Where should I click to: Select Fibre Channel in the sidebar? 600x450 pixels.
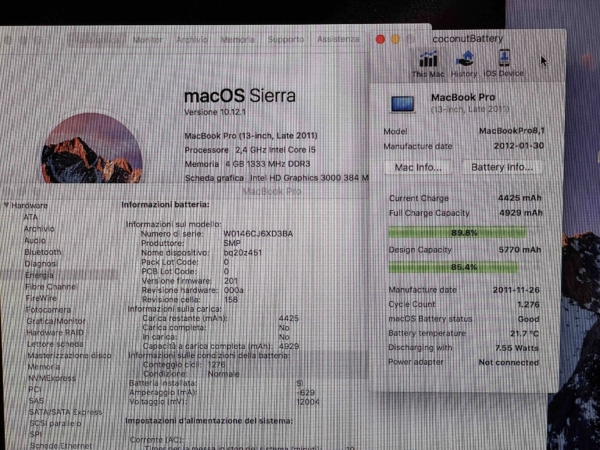(x=51, y=287)
